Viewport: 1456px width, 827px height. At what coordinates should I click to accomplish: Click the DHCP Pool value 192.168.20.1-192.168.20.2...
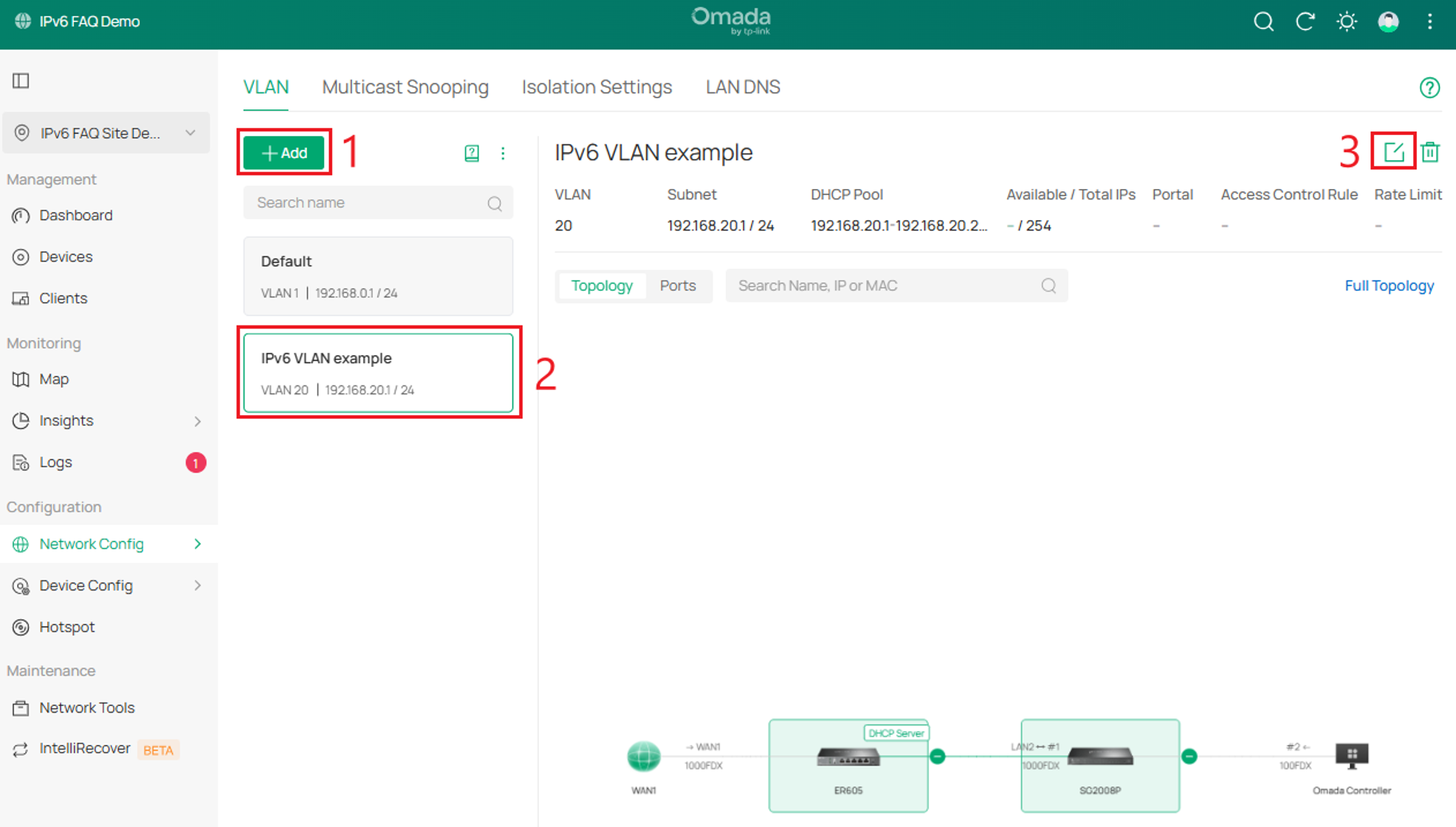point(899,226)
